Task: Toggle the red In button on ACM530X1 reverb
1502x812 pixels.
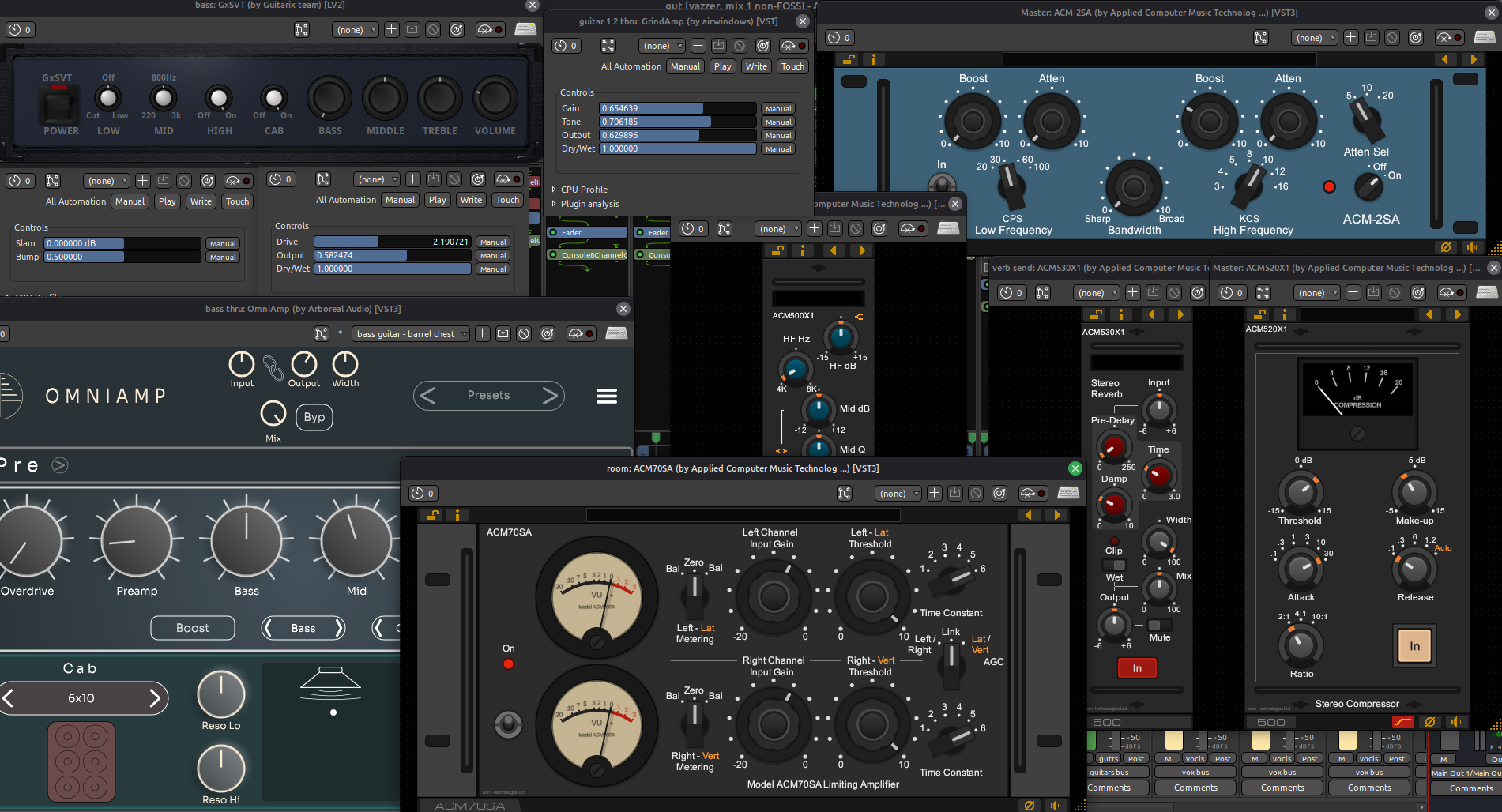Action: 1136,668
